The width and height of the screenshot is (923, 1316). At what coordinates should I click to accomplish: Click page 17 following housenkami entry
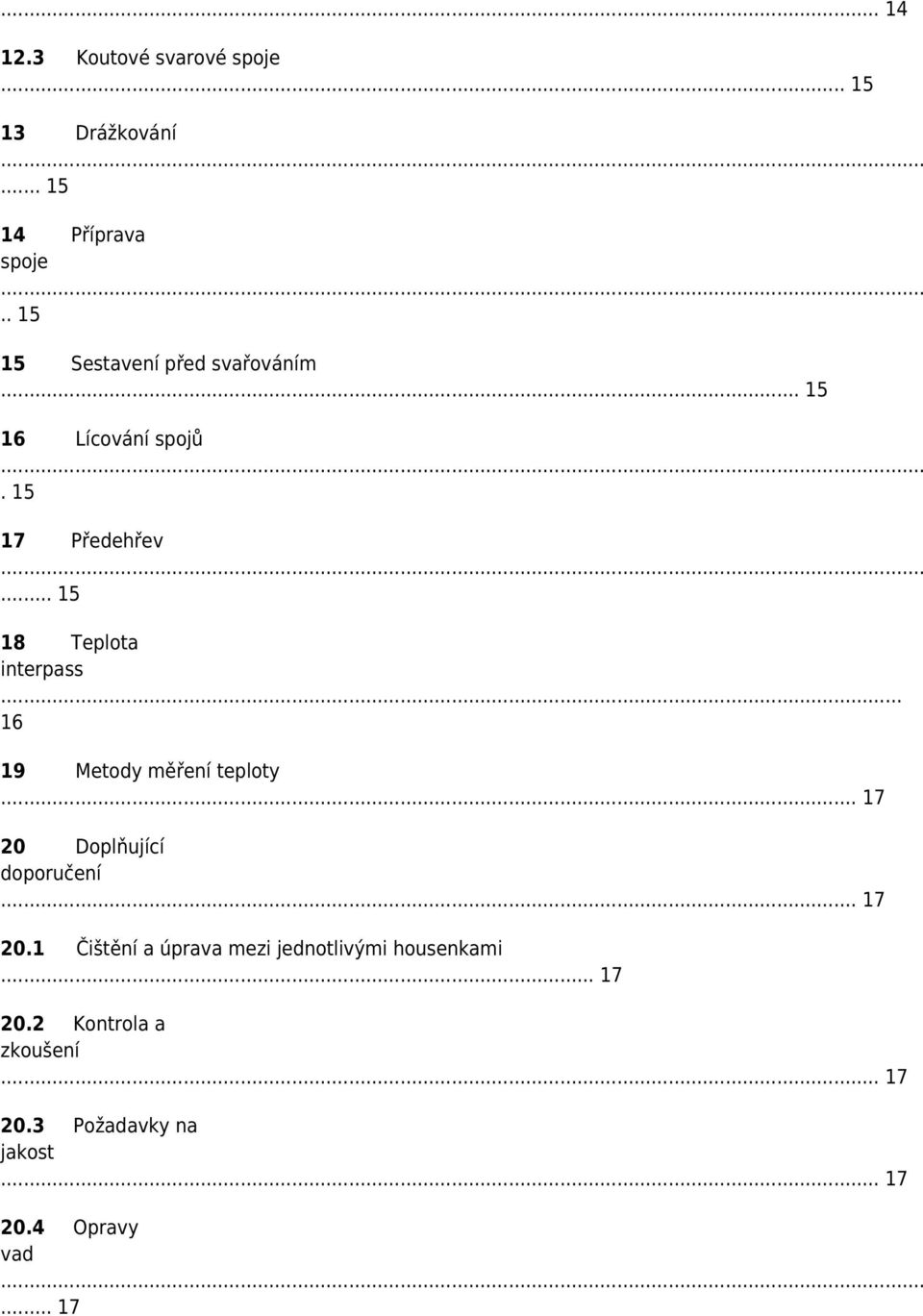click(x=611, y=975)
